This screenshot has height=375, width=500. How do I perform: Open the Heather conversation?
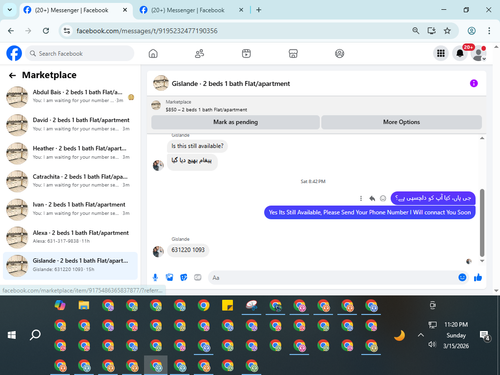(70, 153)
